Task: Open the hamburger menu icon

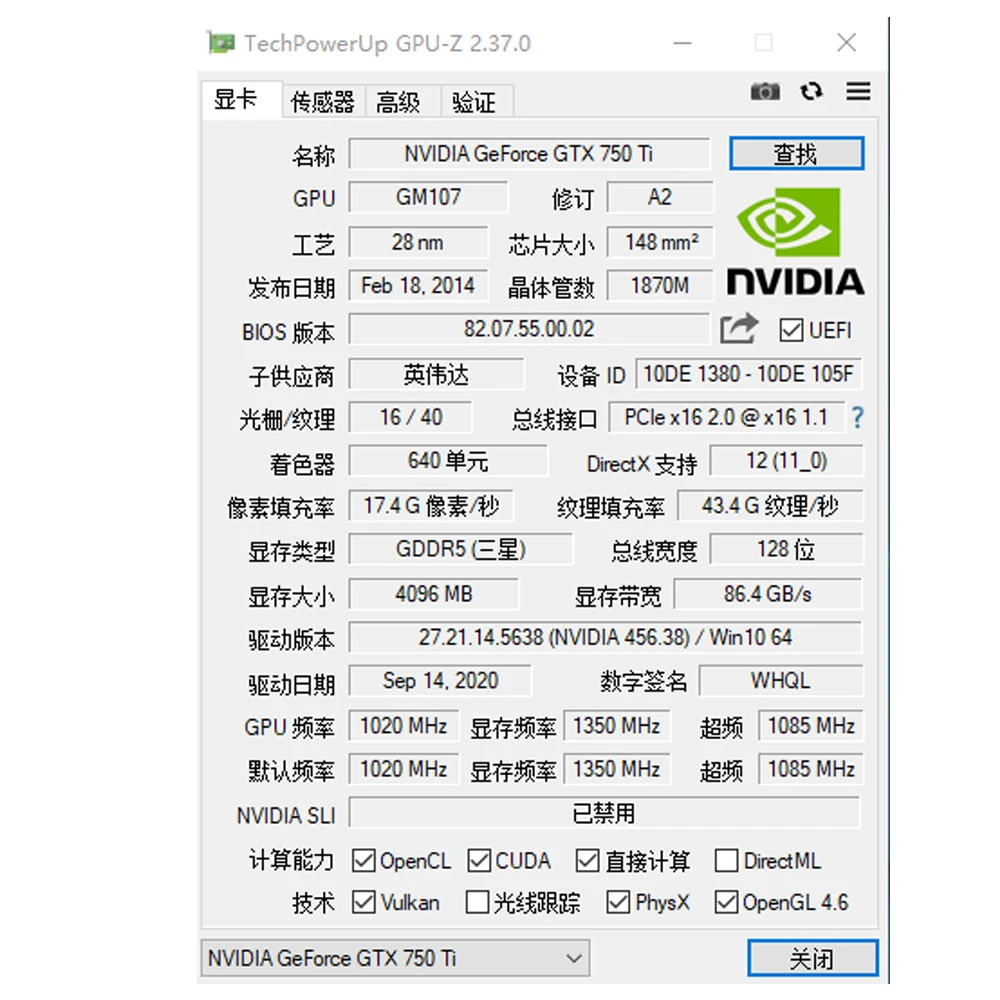Action: pos(858,91)
